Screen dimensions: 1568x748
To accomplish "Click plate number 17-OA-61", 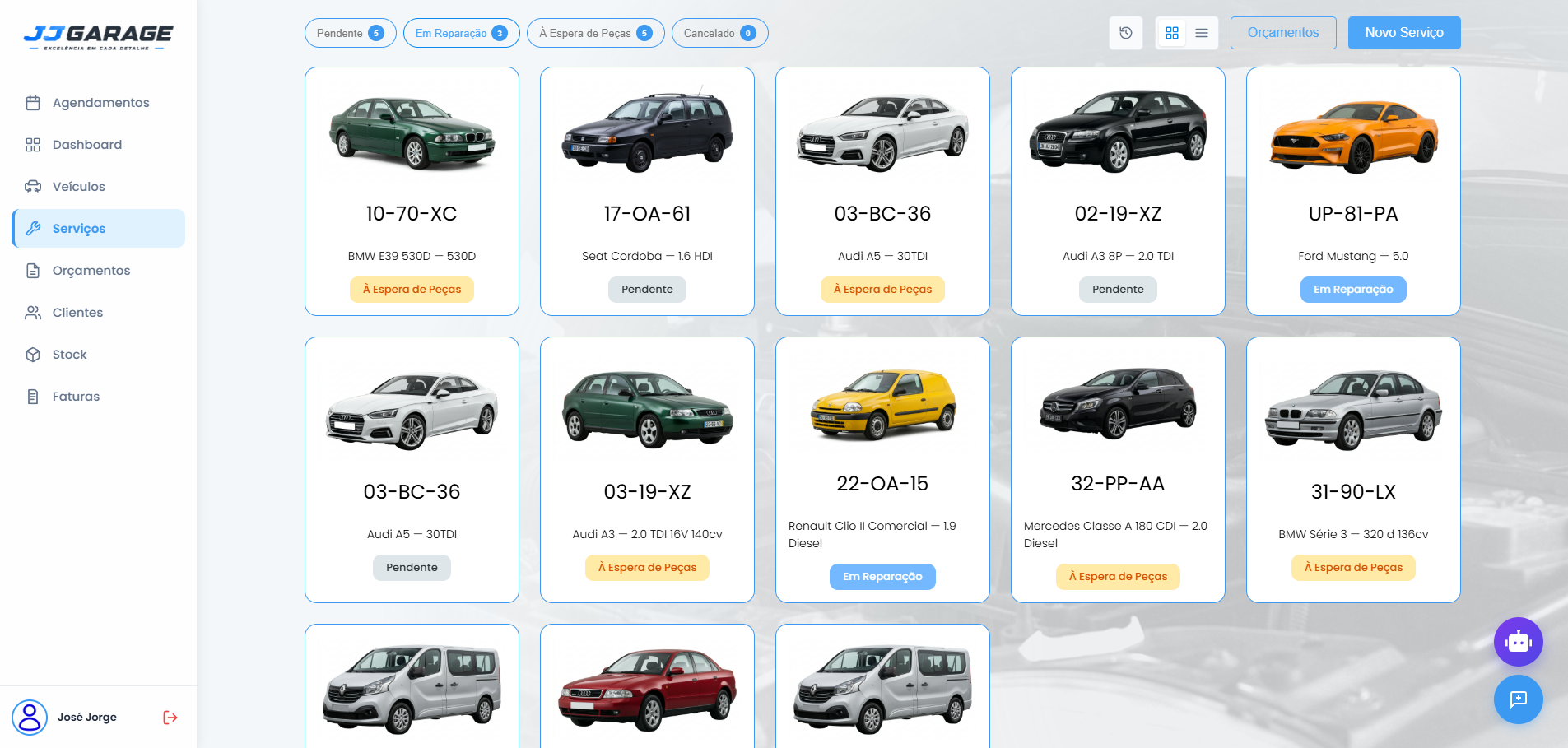I will click(x=647, y=214).
